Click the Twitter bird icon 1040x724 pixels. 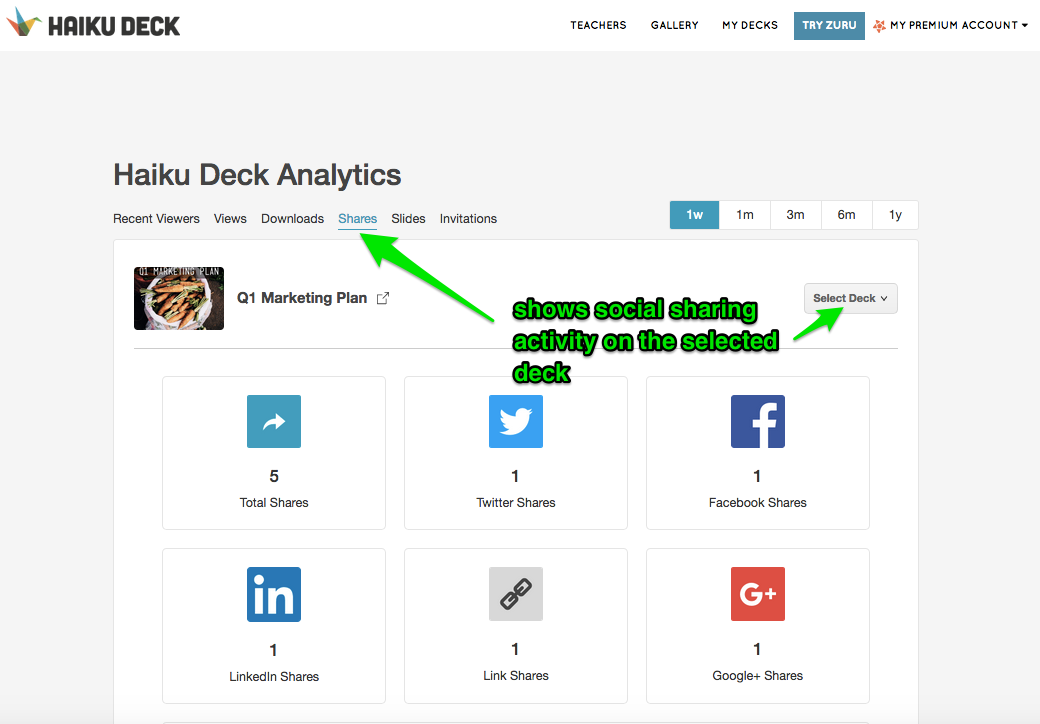point(516,422)
